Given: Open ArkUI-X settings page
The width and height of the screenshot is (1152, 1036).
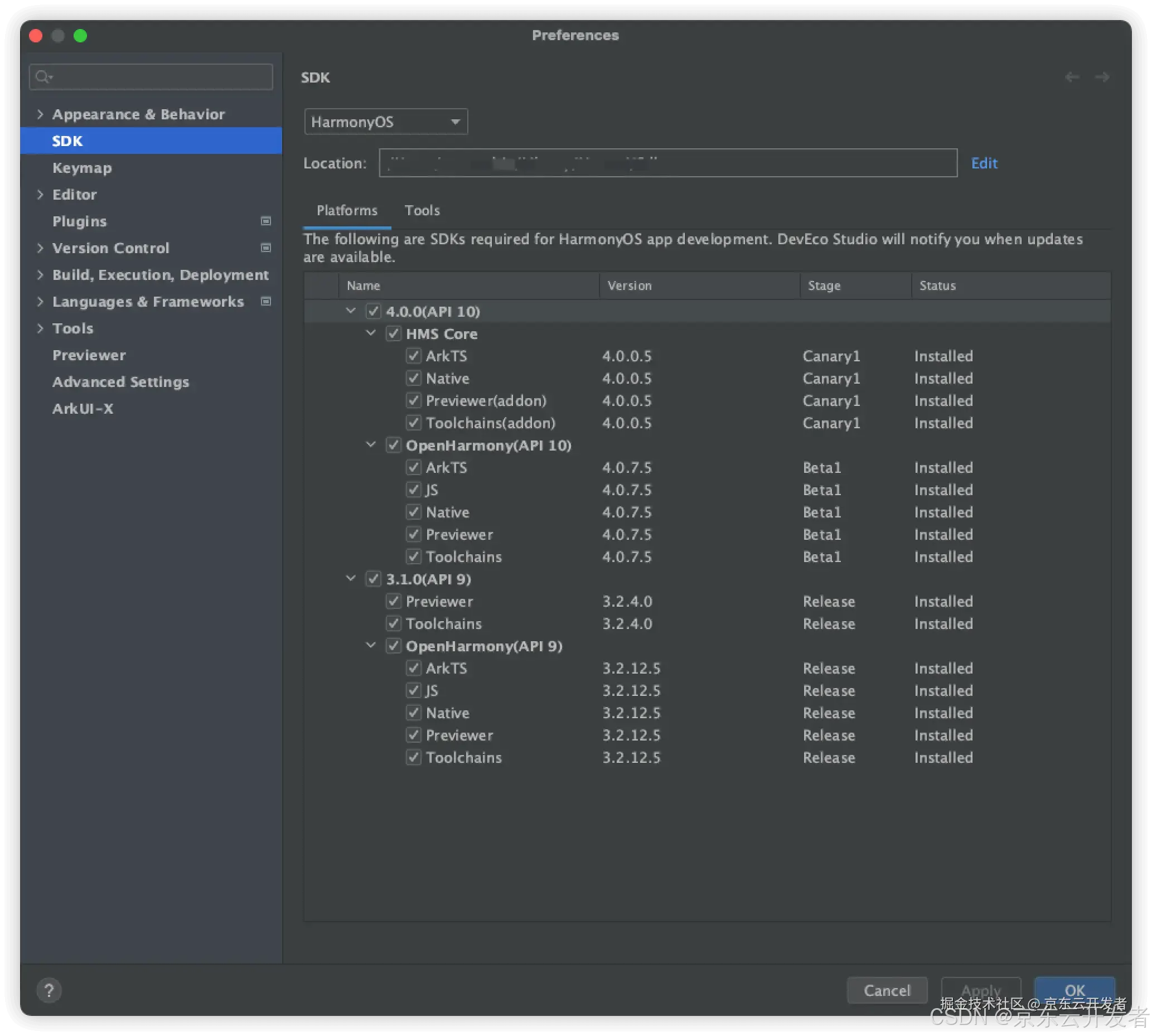Looking at the screenshot, I should [x=83, y=408].
